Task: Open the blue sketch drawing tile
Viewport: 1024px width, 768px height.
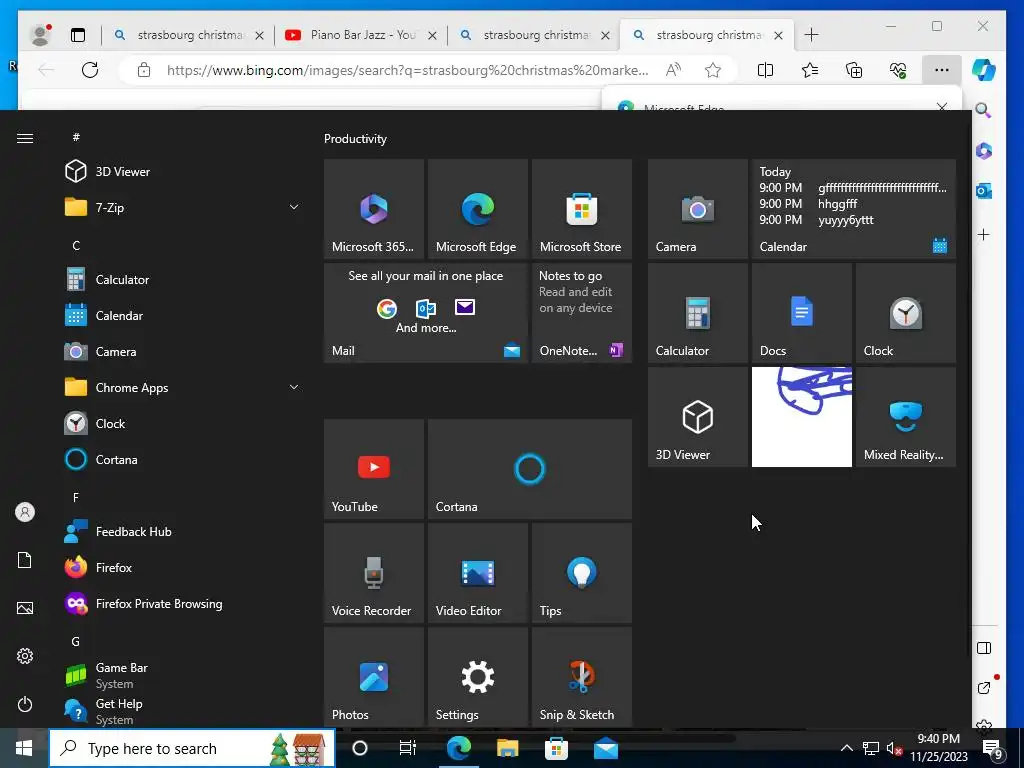Action: click(801, 417)
